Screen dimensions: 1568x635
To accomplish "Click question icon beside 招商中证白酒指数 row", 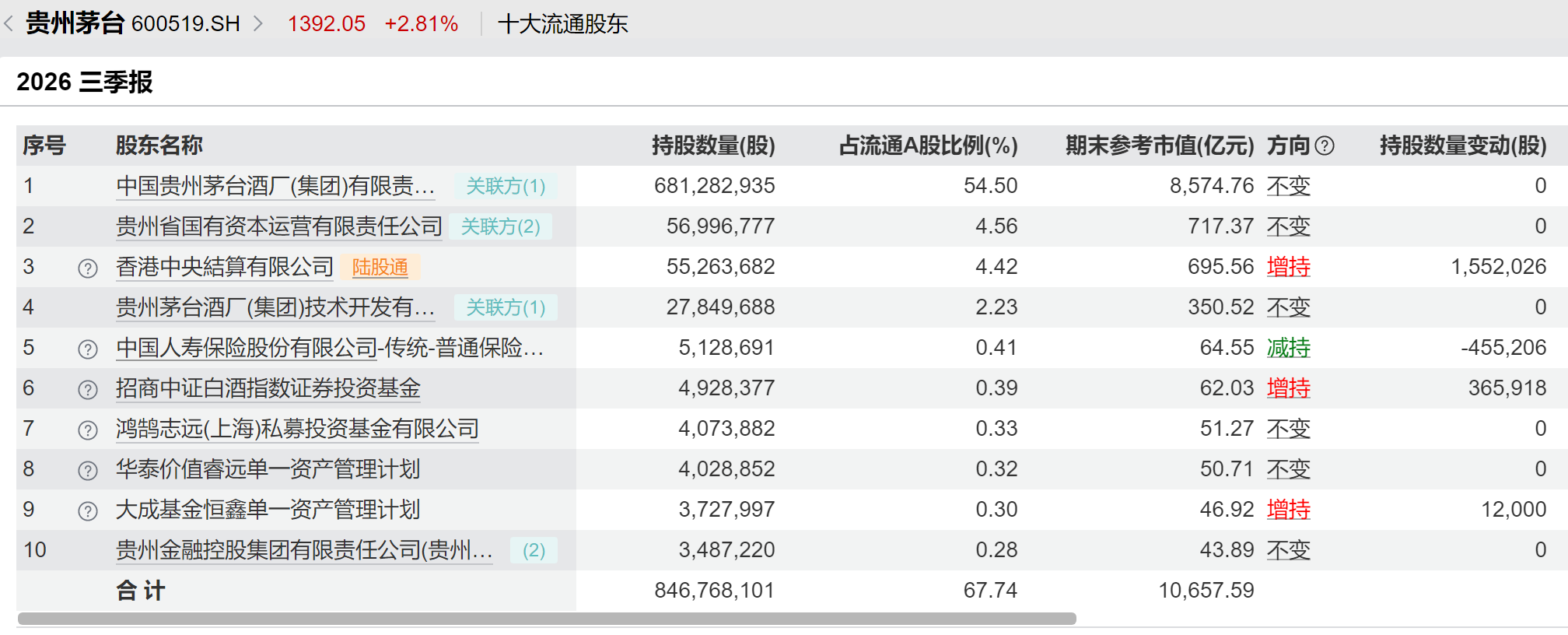I will (x=88, y=389).
